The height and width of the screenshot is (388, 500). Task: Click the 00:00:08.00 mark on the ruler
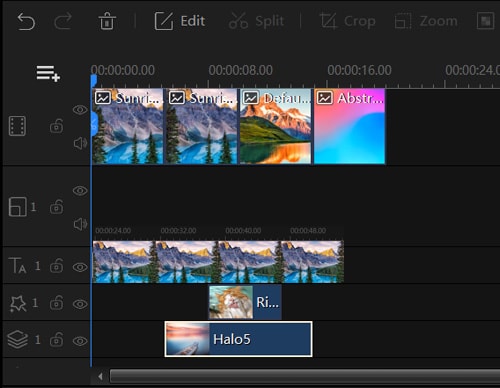point(240,70)
